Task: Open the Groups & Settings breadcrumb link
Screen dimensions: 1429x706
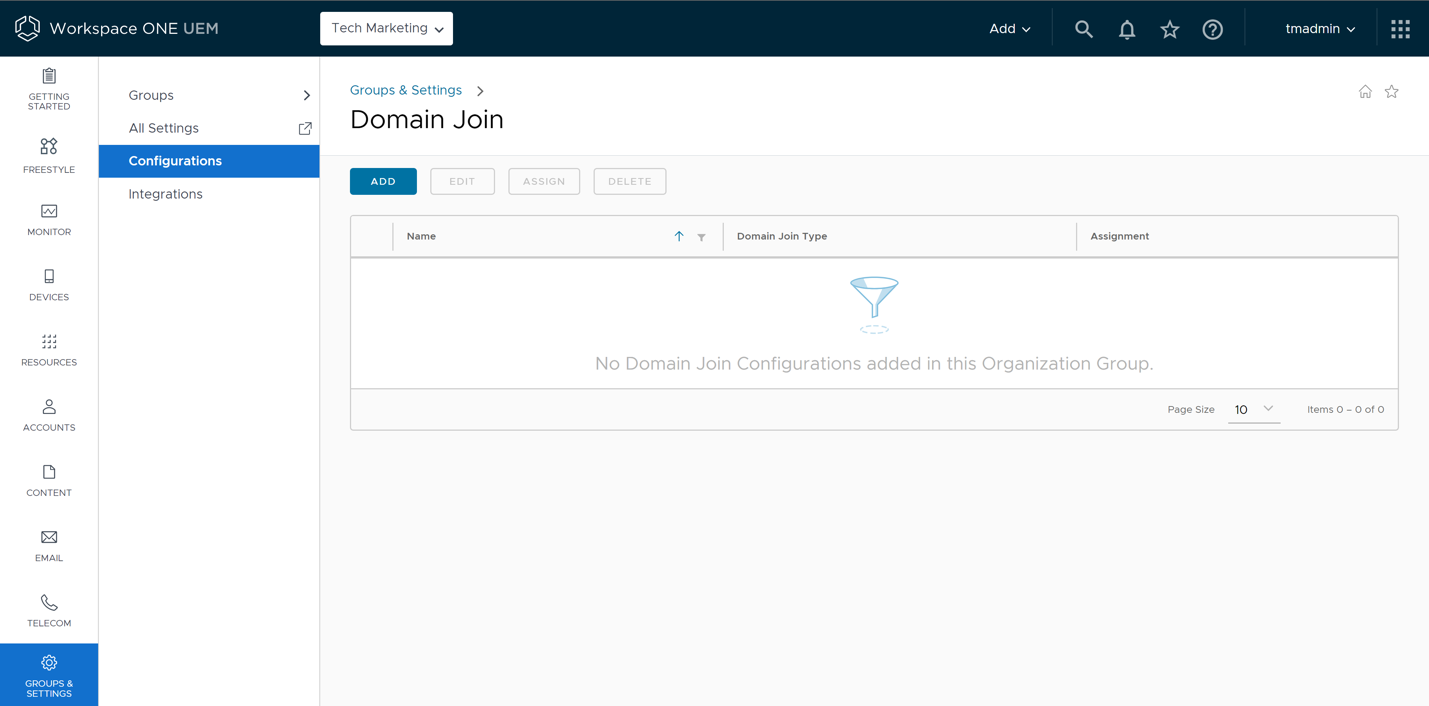Action: [x=405, y=90]
